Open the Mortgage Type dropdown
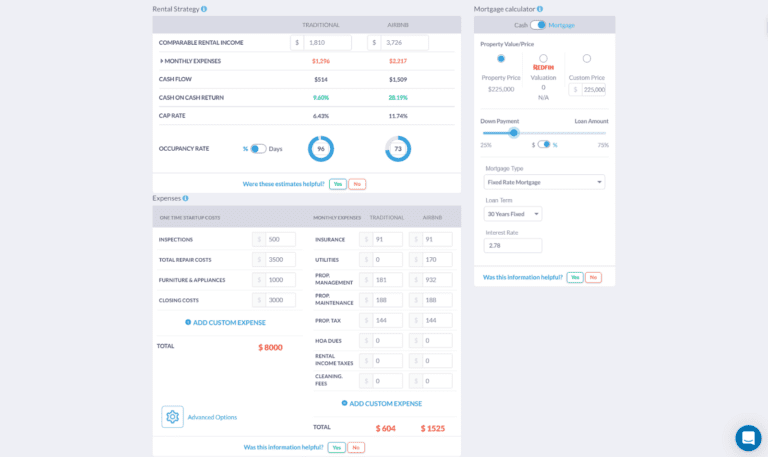The height and width of the screenshot is (457, 768). pos(544,182)
